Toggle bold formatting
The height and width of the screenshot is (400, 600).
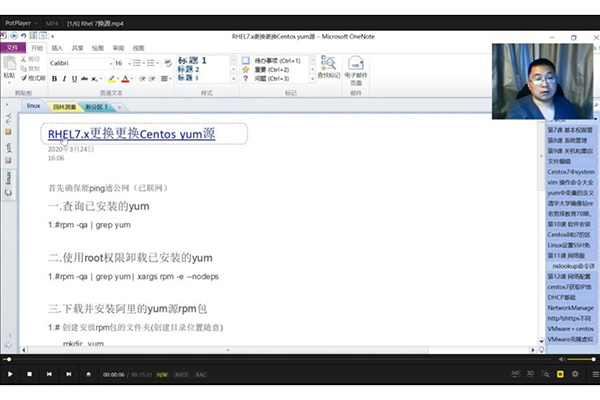(x=54, y=79)
